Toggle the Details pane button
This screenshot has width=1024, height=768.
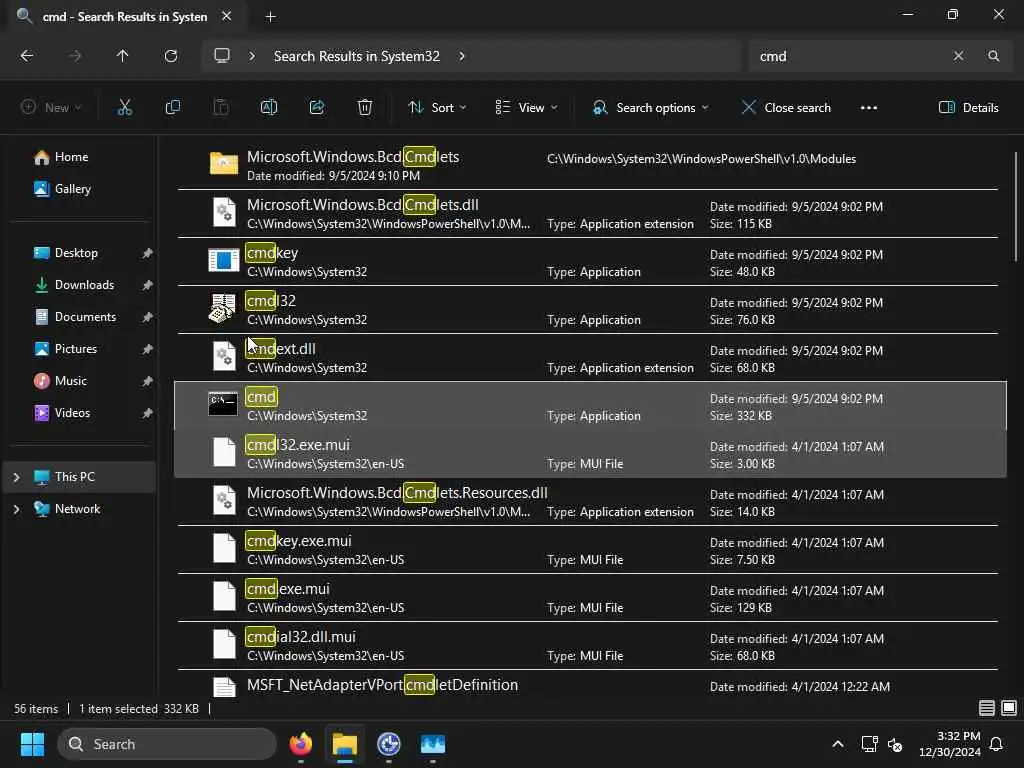click(968, 108)
